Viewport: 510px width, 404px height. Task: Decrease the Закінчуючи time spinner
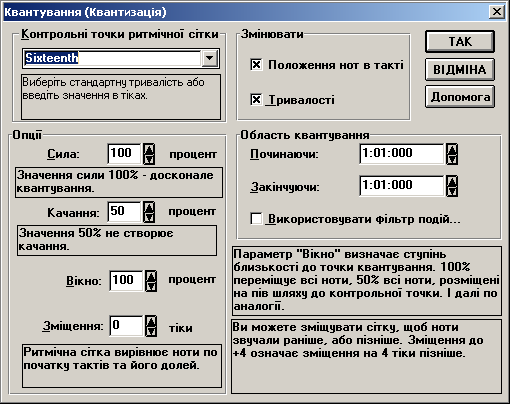[452, 191]
